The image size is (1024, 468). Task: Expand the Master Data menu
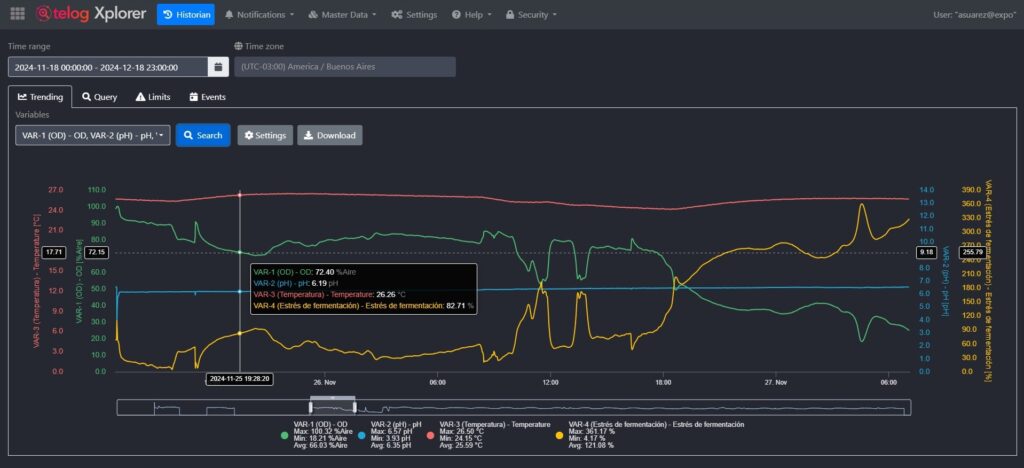[341, 15]
